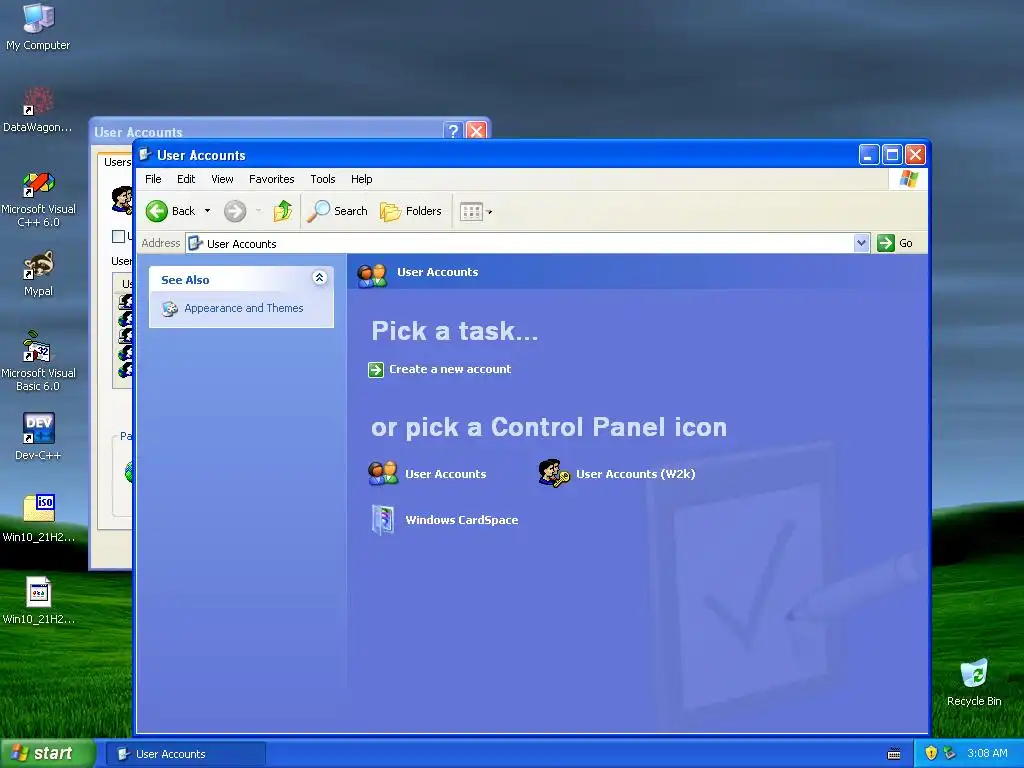Click the Go button
Image resolution: width=1024 pixels, height=768 pixels.
(895, 243)
